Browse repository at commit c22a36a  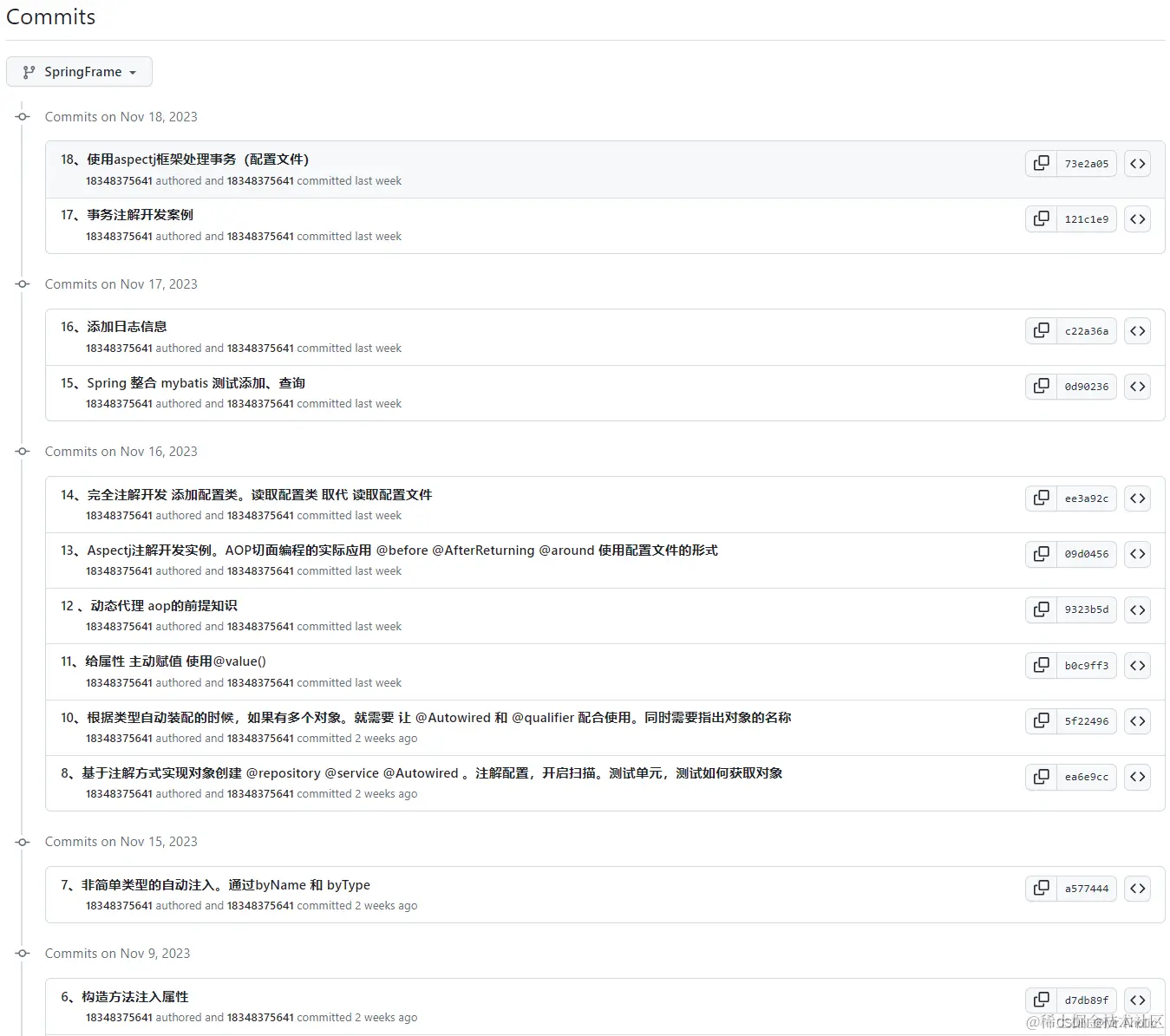click(1138, 330)
